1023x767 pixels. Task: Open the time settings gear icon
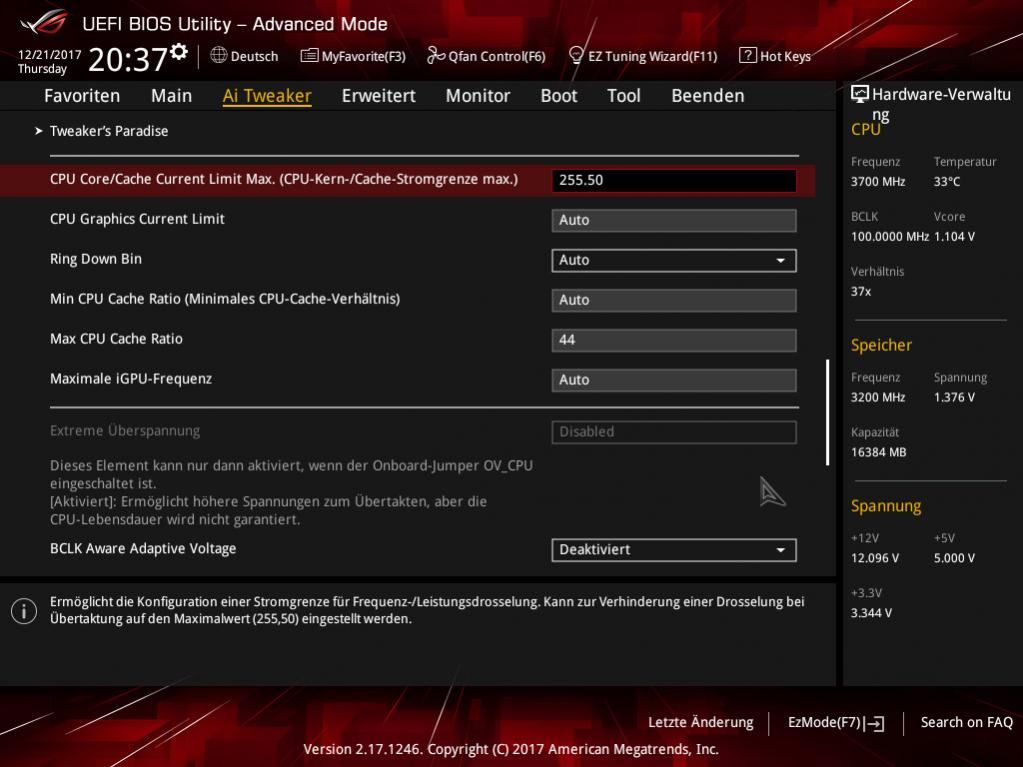coord(179,52)
